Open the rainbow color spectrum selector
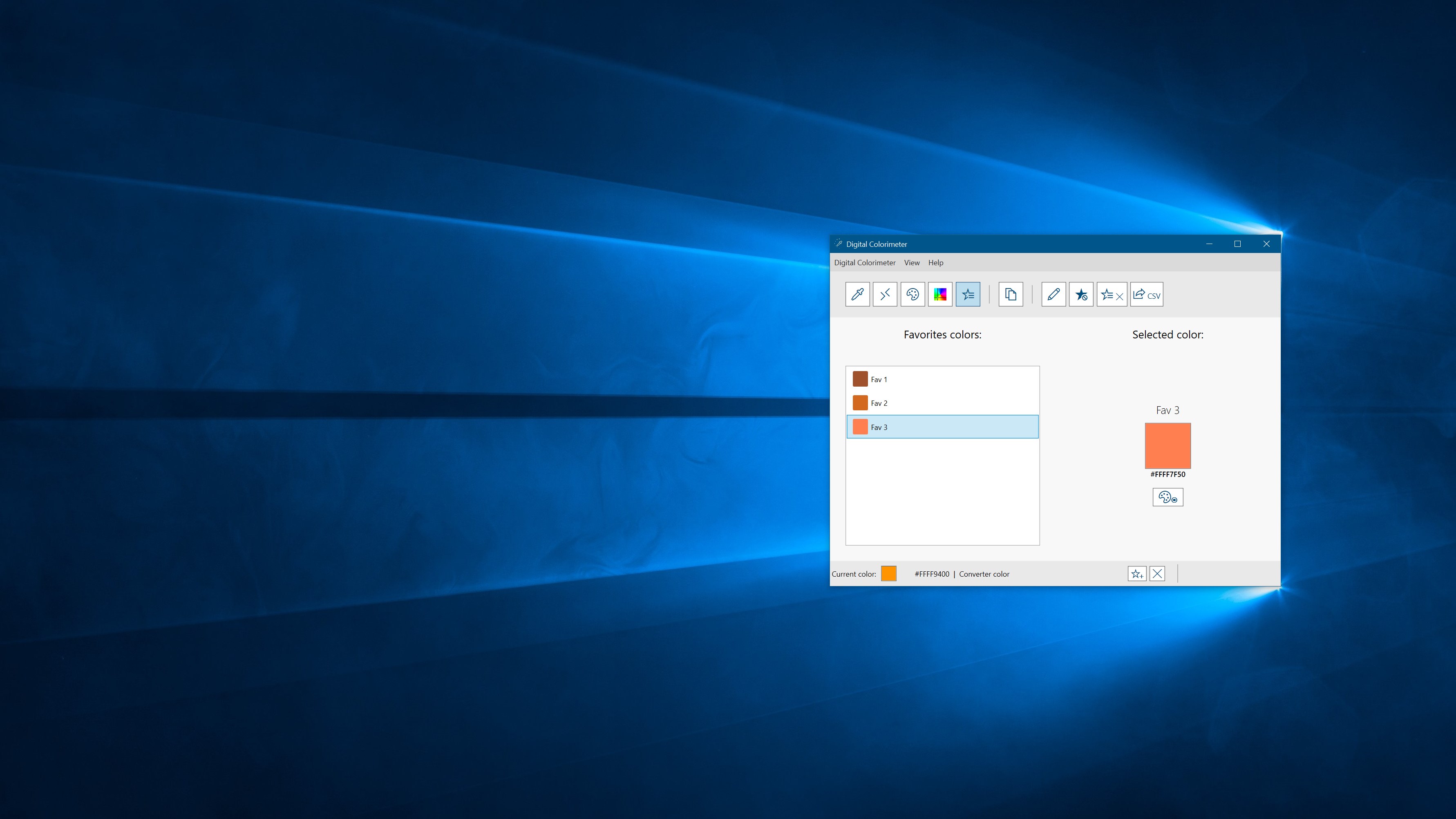Image resolution: width=1456 pixels, height=819 pixels. 940,295
